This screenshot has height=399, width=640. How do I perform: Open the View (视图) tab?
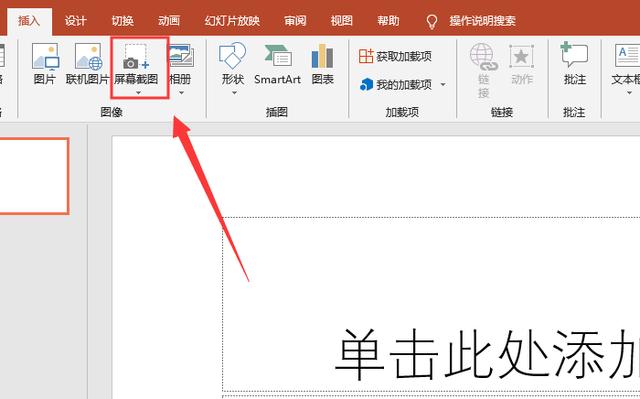[342, 21]
